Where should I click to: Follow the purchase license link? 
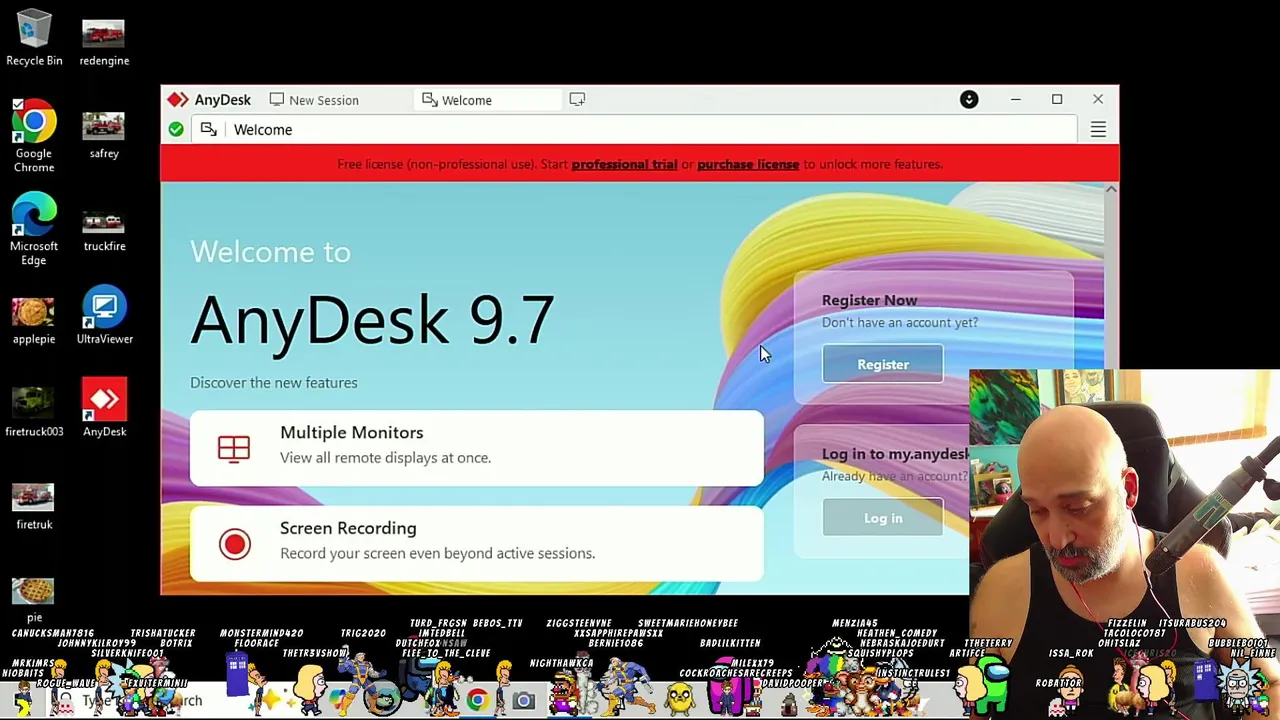point(748,164)
